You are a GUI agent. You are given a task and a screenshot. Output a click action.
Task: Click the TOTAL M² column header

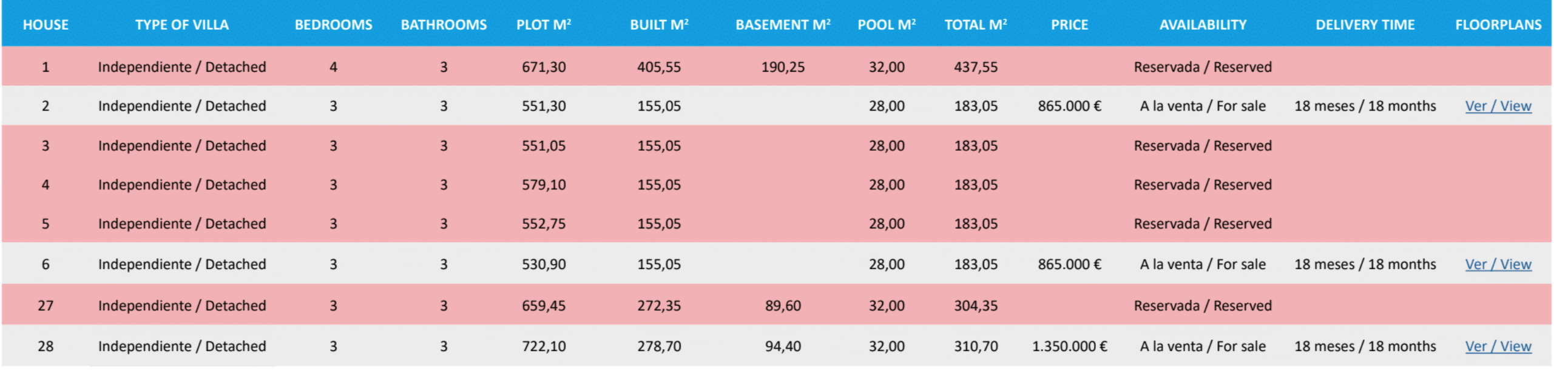point(976,25)
